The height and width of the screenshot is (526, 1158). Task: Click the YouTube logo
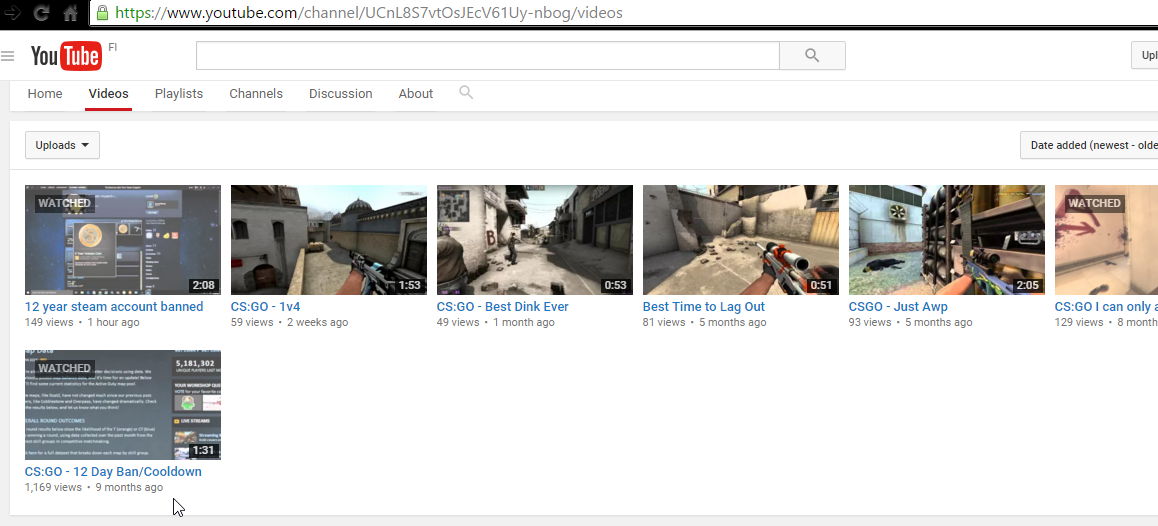click(x=65, y=56)
